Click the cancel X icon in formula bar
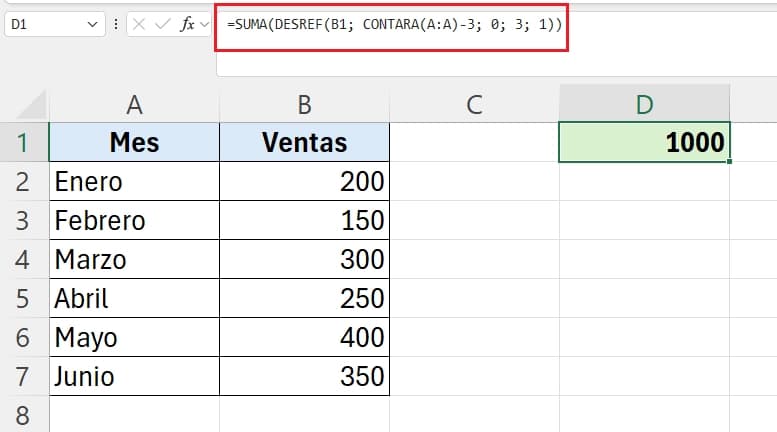The width and height of the screenshot is (777, 432). tap(139, 24)
